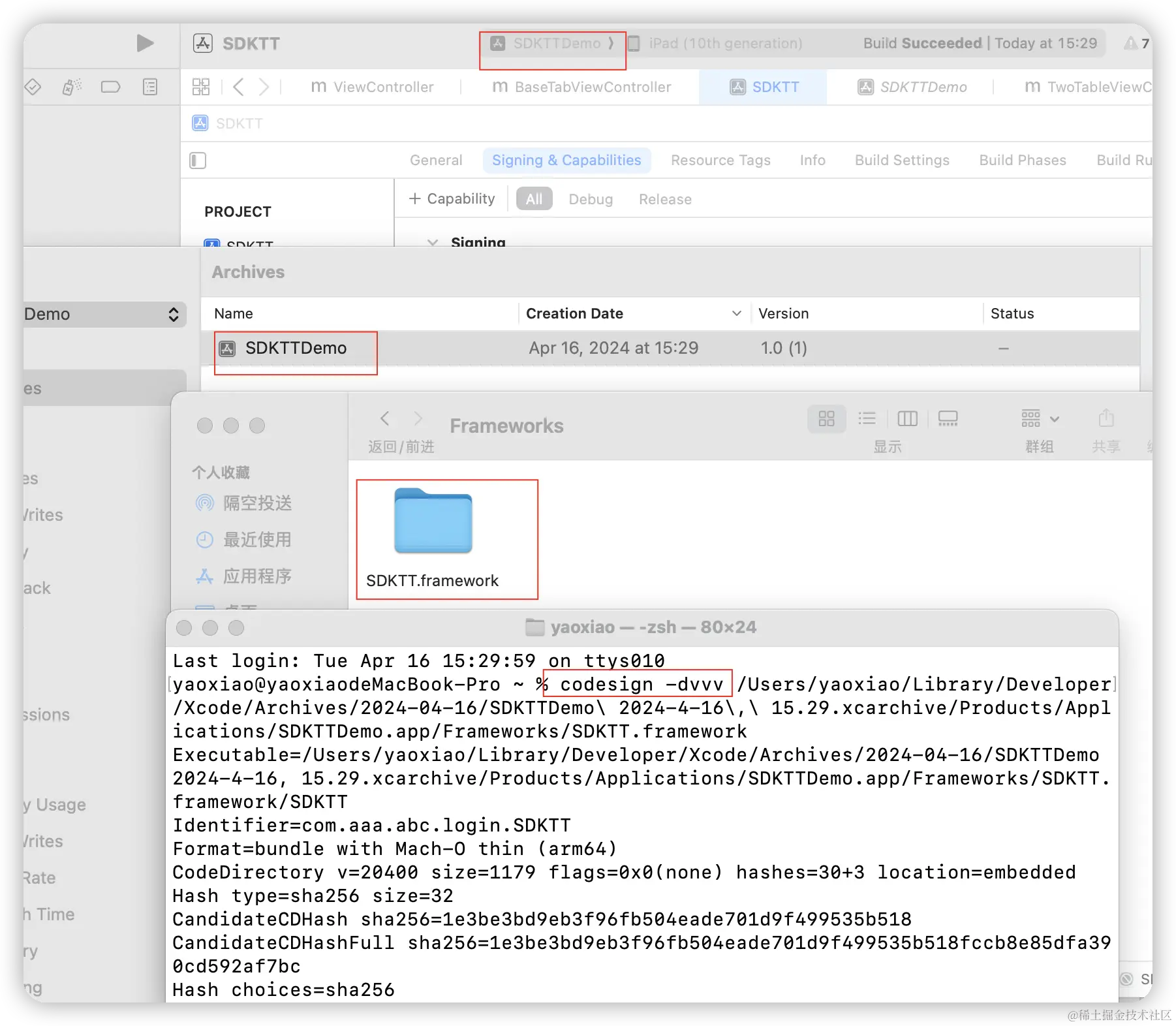
Task: Toggle the project targets sidebar
Action: [x=198, y=161]
